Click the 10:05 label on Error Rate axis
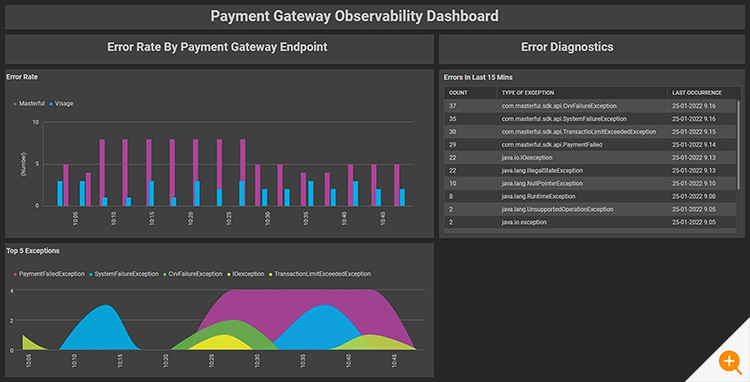This screenshot has width=750, height=382. click(75, 218)
